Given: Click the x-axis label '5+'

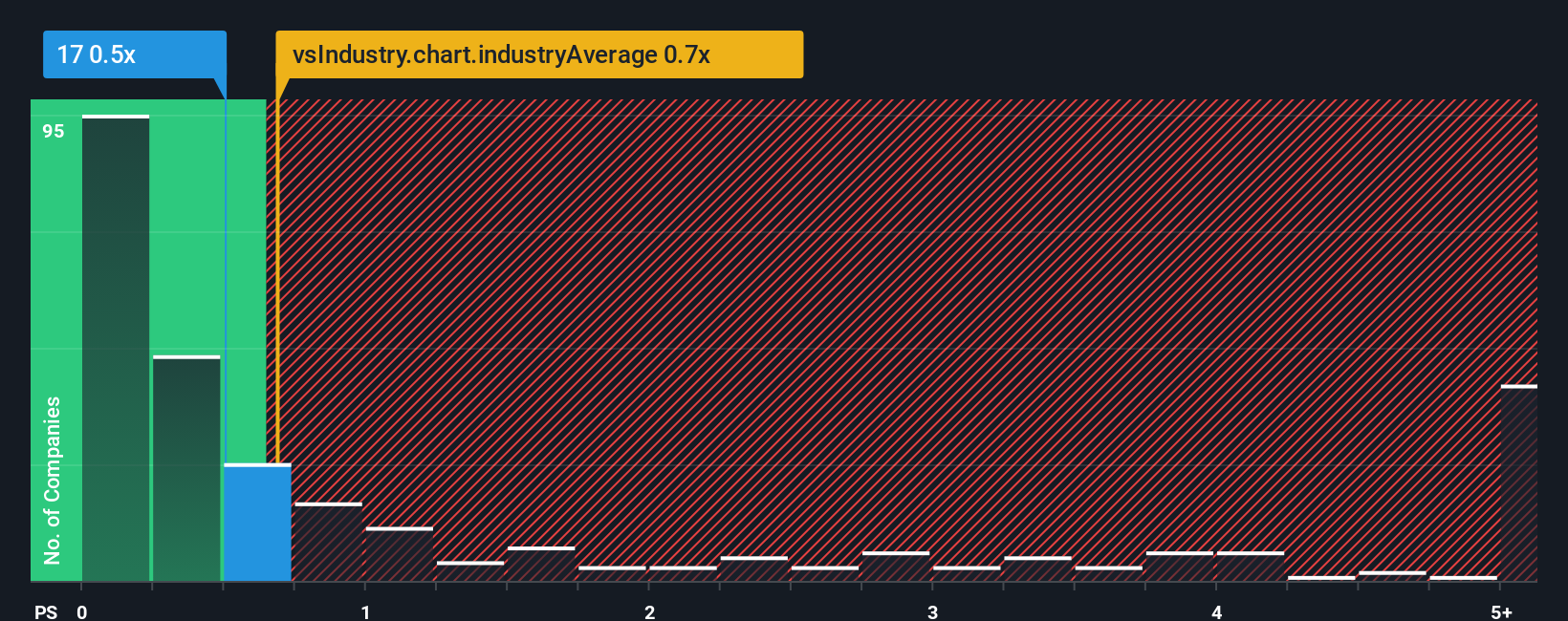Looking at the screenshot, I should click(1501, 611).
